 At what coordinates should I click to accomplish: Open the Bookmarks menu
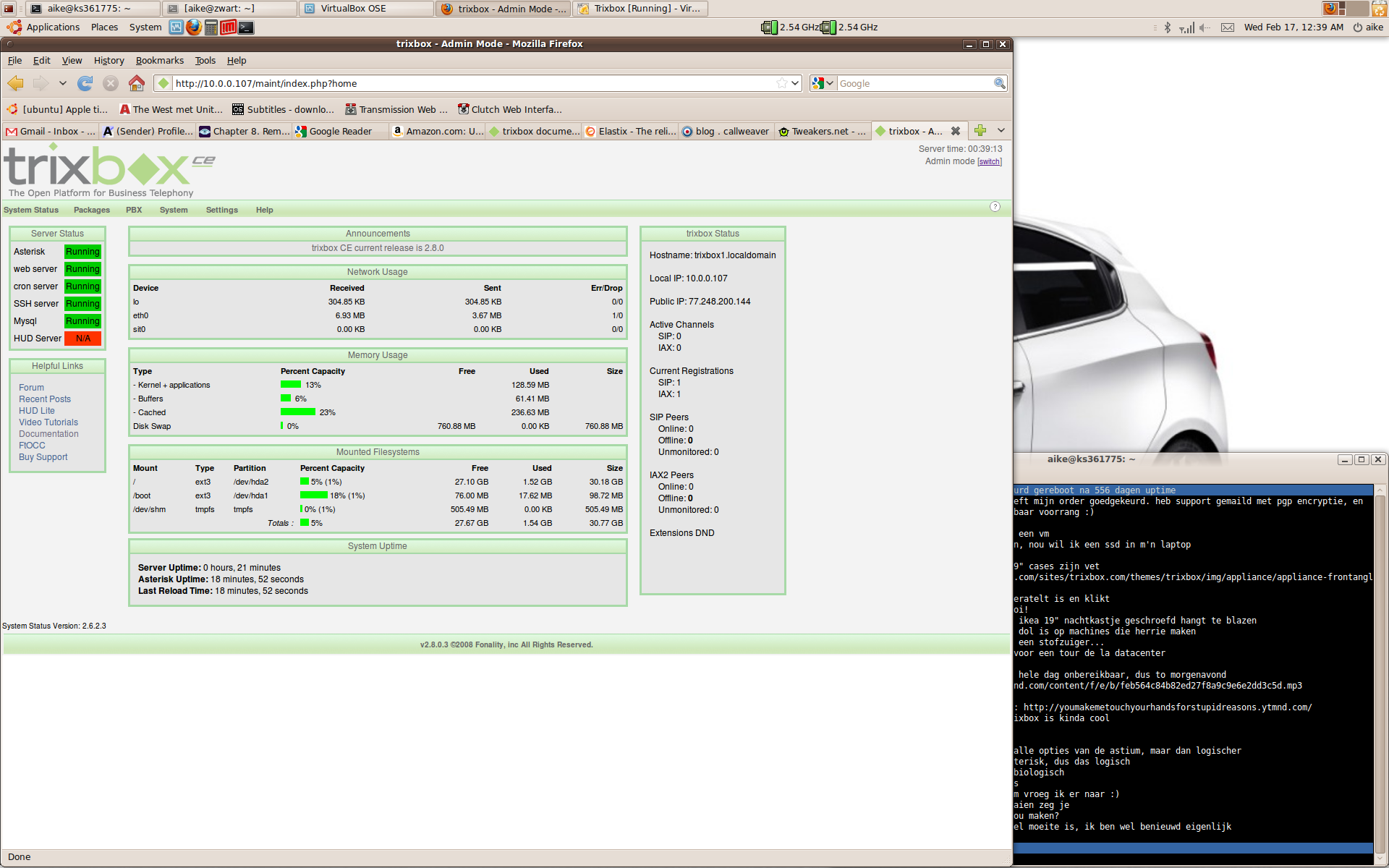[x=160, y=61]
